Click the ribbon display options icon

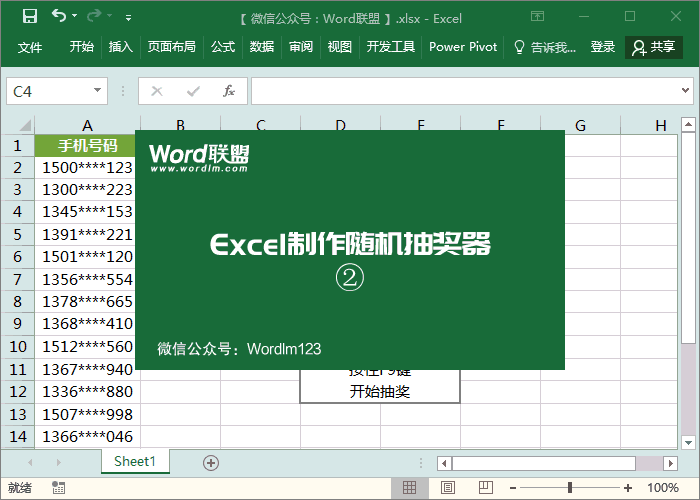538,17
